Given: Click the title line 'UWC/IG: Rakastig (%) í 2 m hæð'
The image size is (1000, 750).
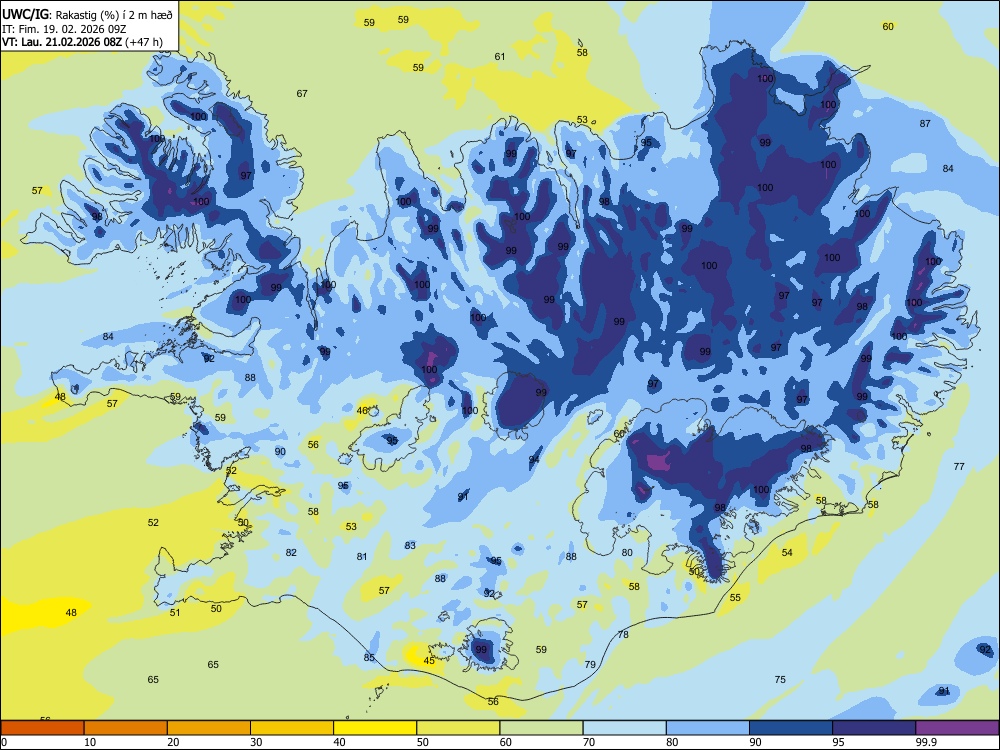Looking at the screenshot, I should point(87,15).
